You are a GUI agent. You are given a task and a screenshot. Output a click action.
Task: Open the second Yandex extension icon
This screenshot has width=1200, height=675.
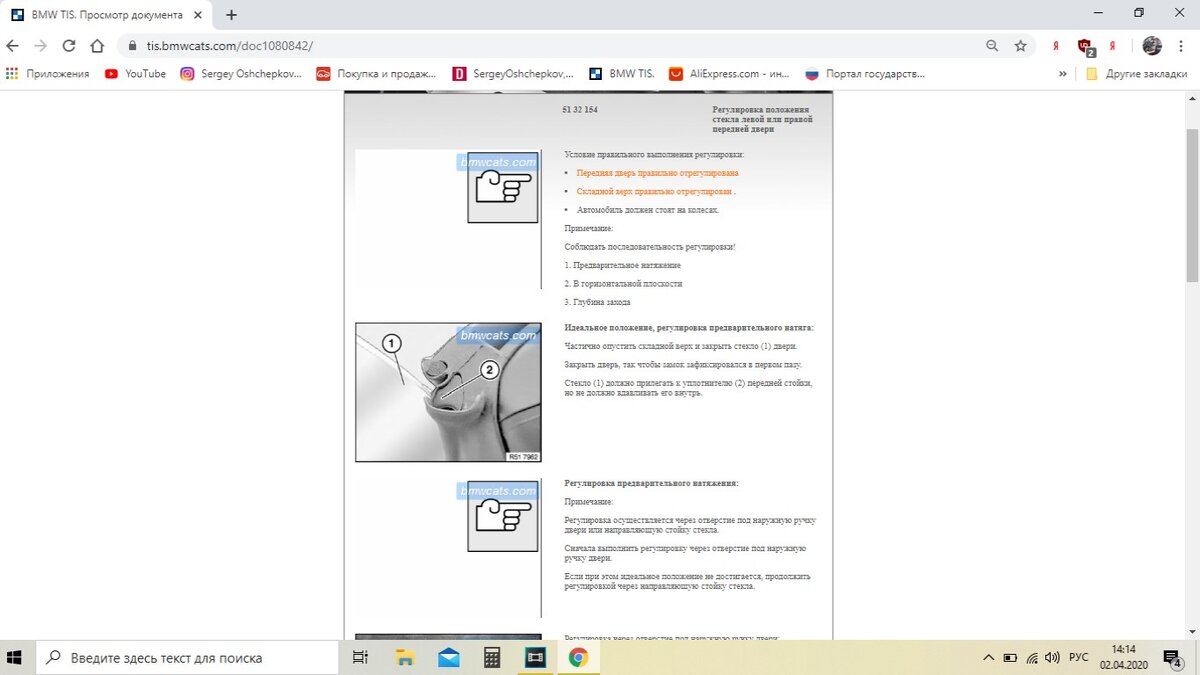pos(1113,46)
